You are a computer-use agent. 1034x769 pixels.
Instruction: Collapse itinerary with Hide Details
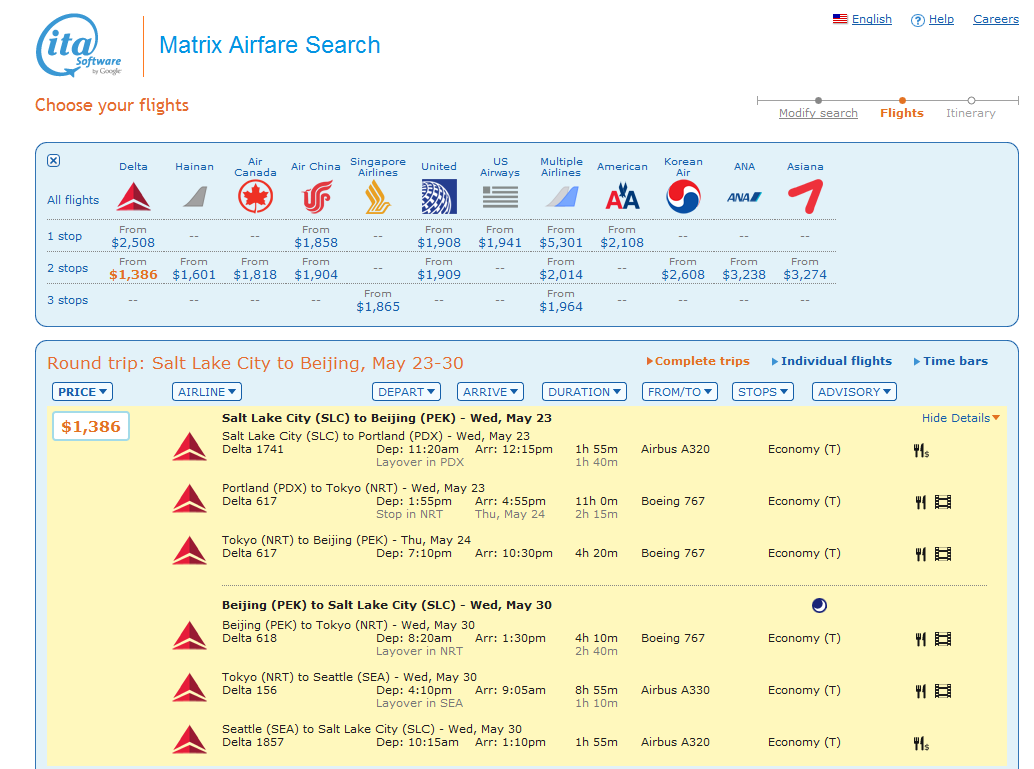(960, 418)
